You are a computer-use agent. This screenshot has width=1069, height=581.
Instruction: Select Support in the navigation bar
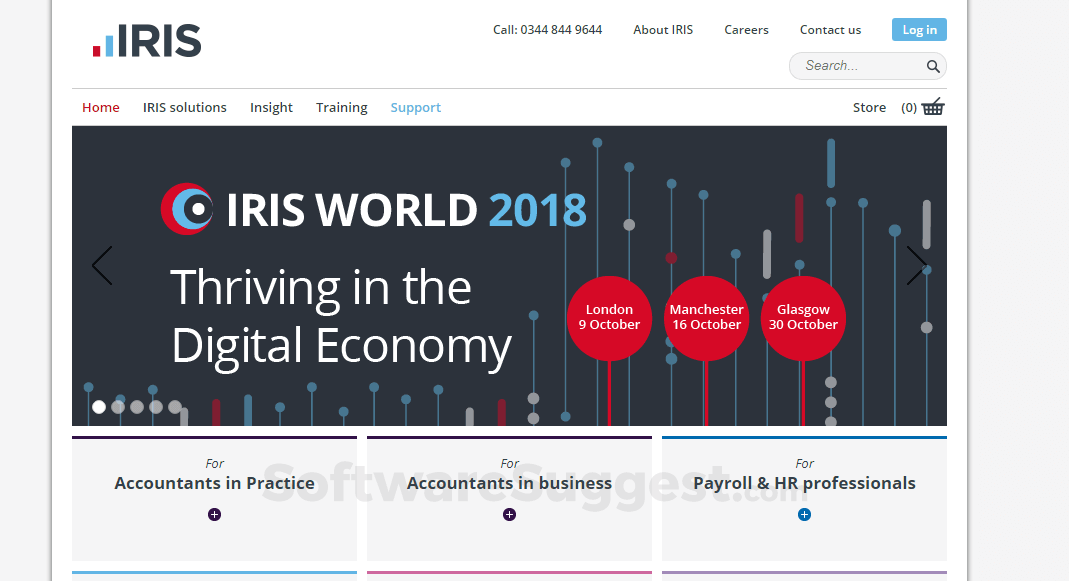(x=415, y=107)
